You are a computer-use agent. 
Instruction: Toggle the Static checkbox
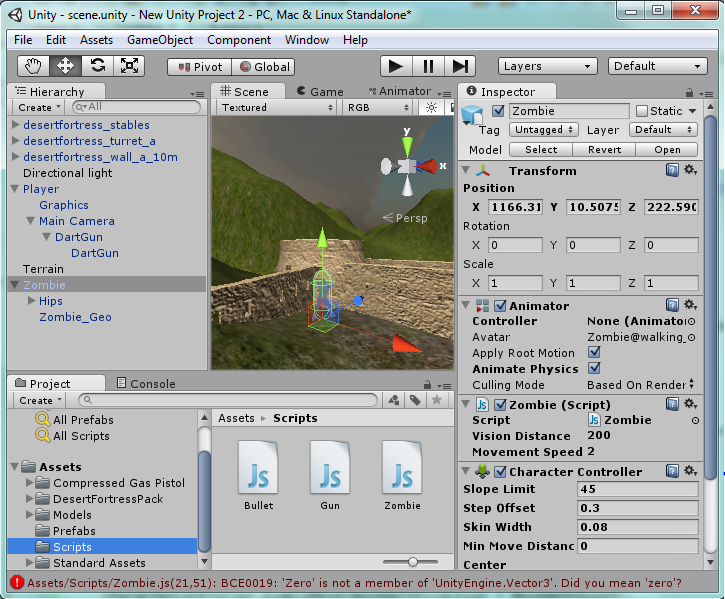coord(642,111)
